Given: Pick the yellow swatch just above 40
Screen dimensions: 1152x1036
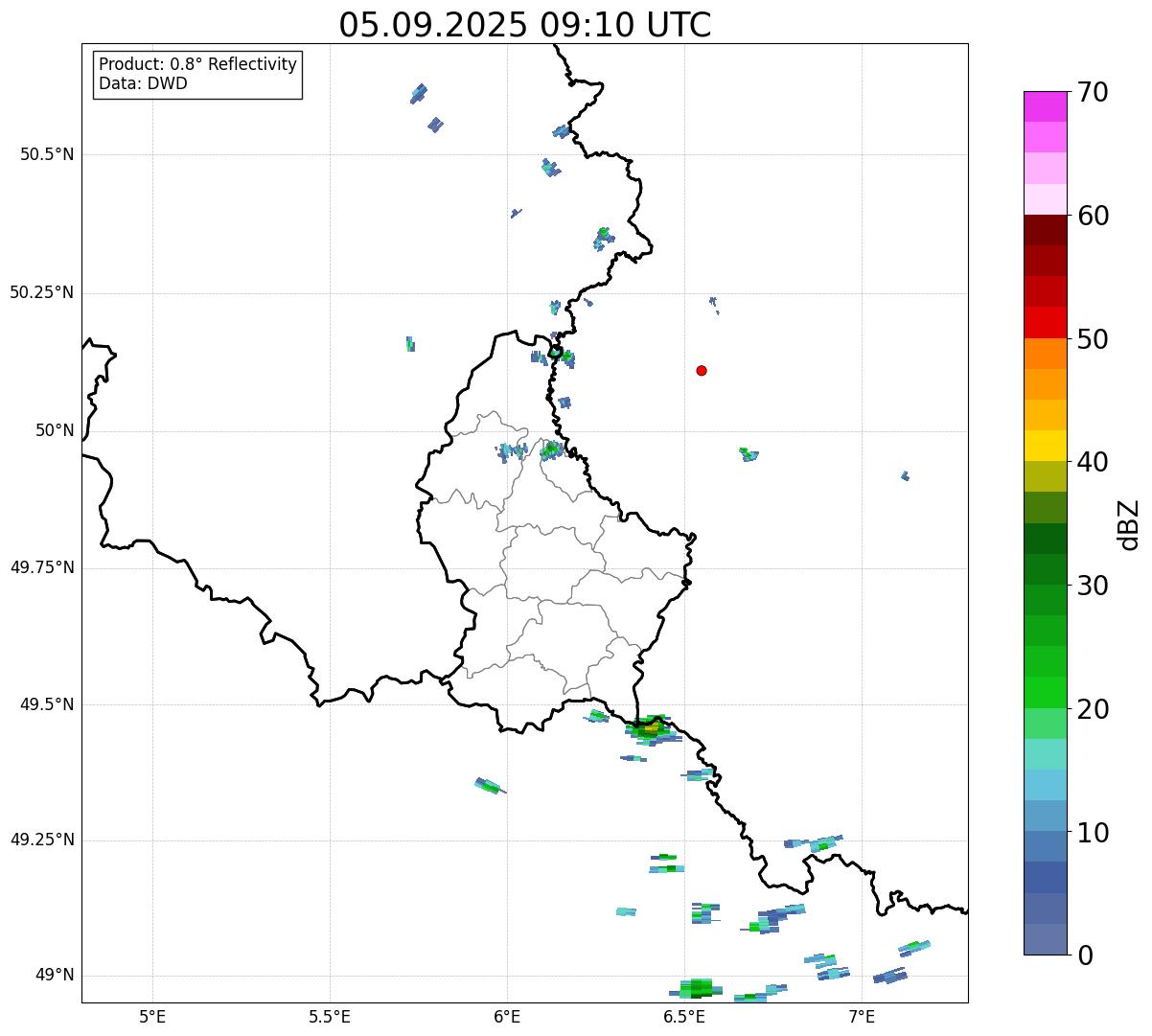Looking at the screenshot, I should (1045, 446).
